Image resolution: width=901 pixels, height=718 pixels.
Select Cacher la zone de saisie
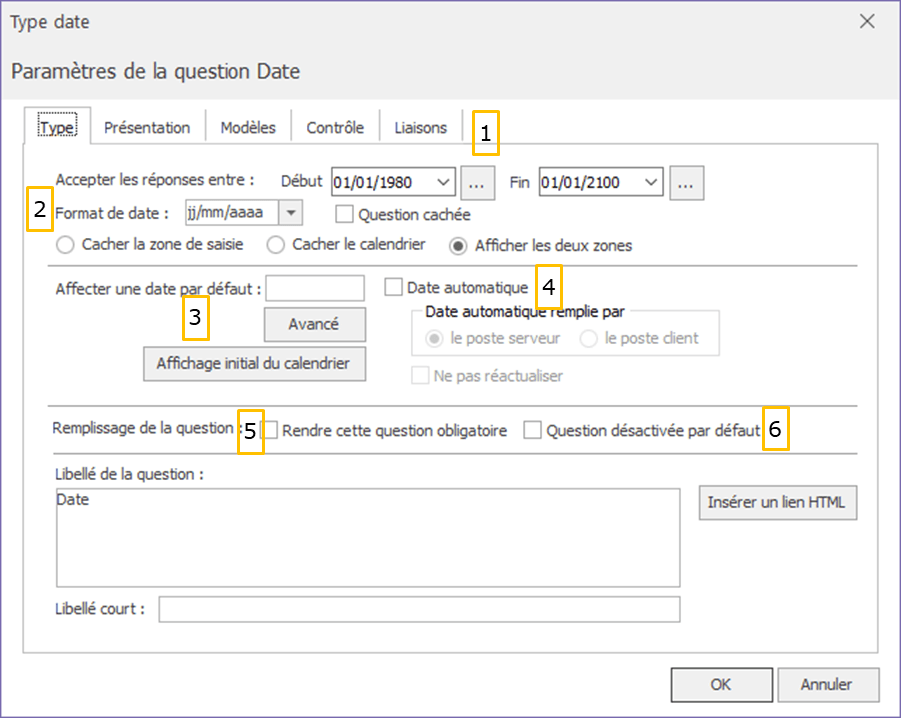(67, 245)
